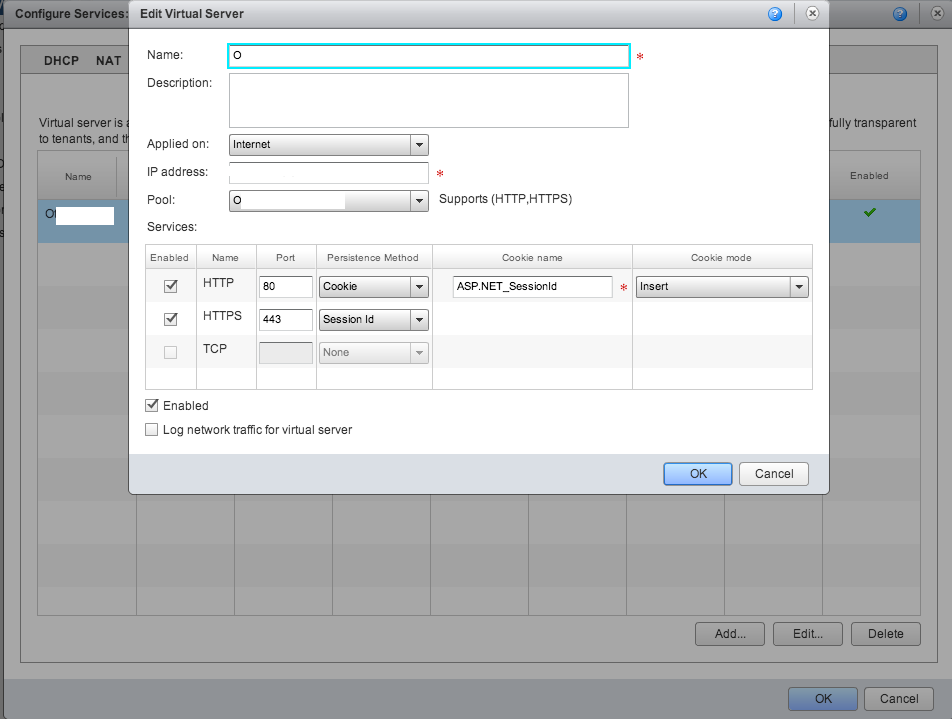Uncheck the HTTPS service enabled checkbox

pyautogui.click(x=170, y=319)
